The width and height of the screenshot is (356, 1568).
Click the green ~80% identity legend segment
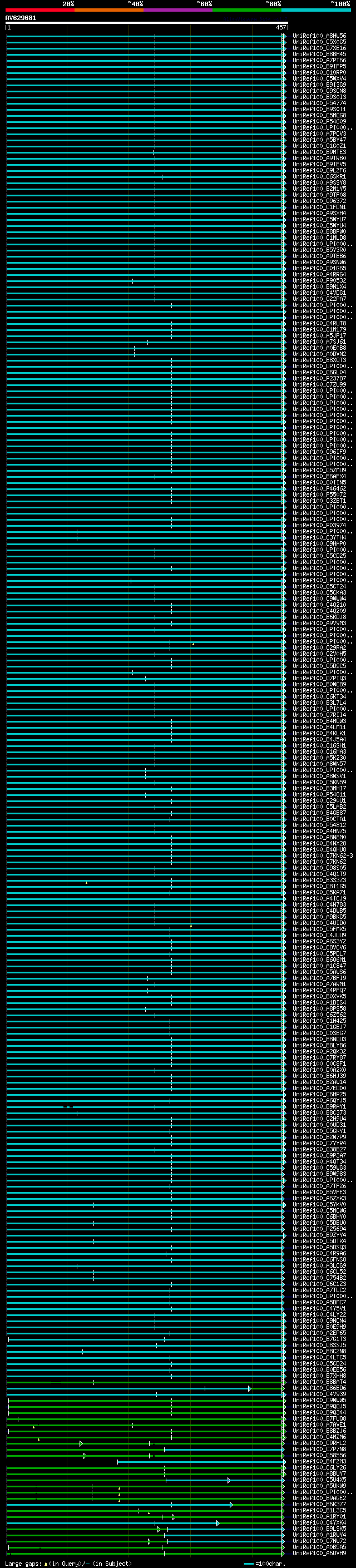pyautogui.click(x=247, y=10)
